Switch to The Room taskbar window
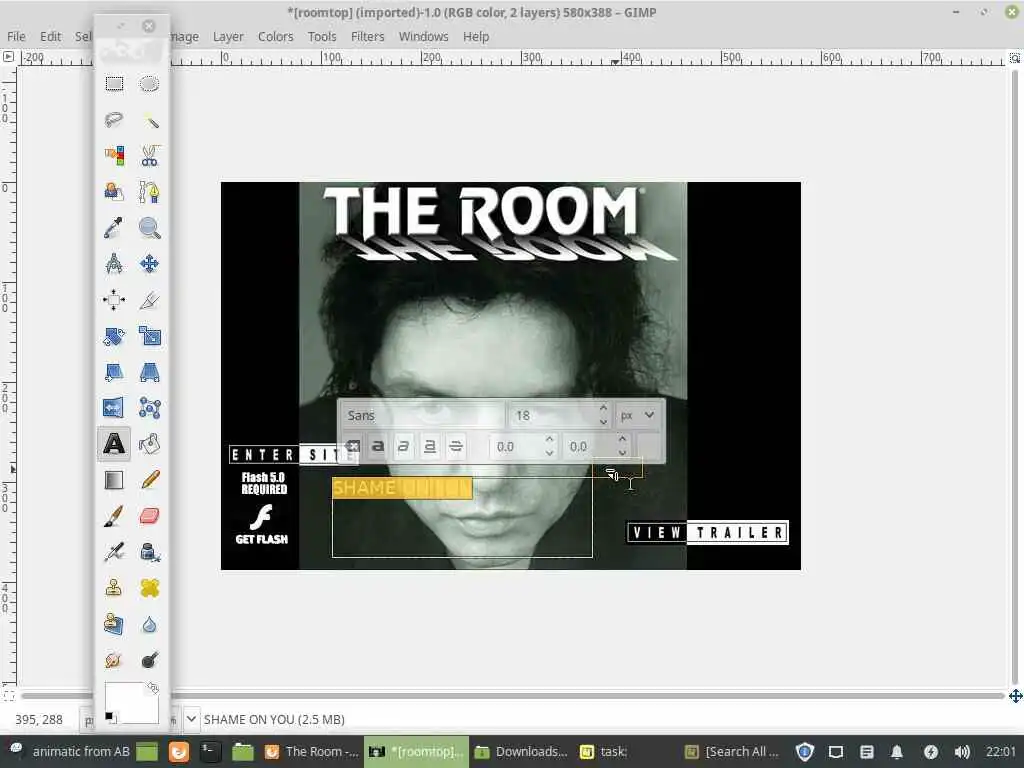Screen dimensions: 1024x768 point(312,752)
